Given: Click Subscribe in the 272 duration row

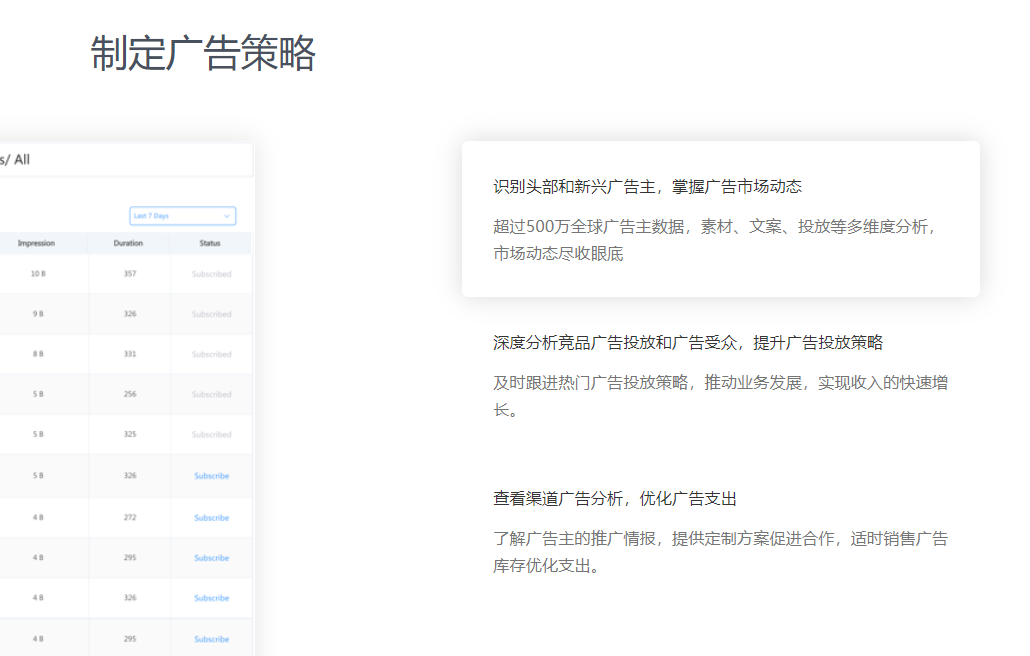Looking at the screenshot, I should [211, 518].
